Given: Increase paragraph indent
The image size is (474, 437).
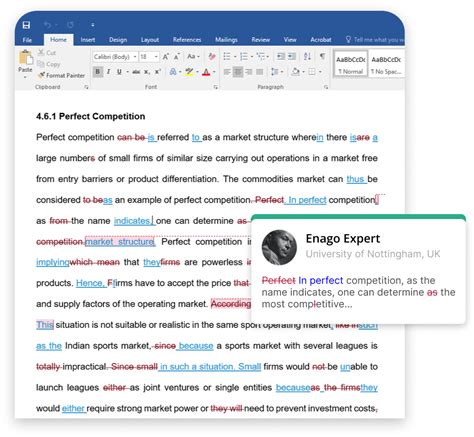Looking at the screenshot, I should (292, 56).
